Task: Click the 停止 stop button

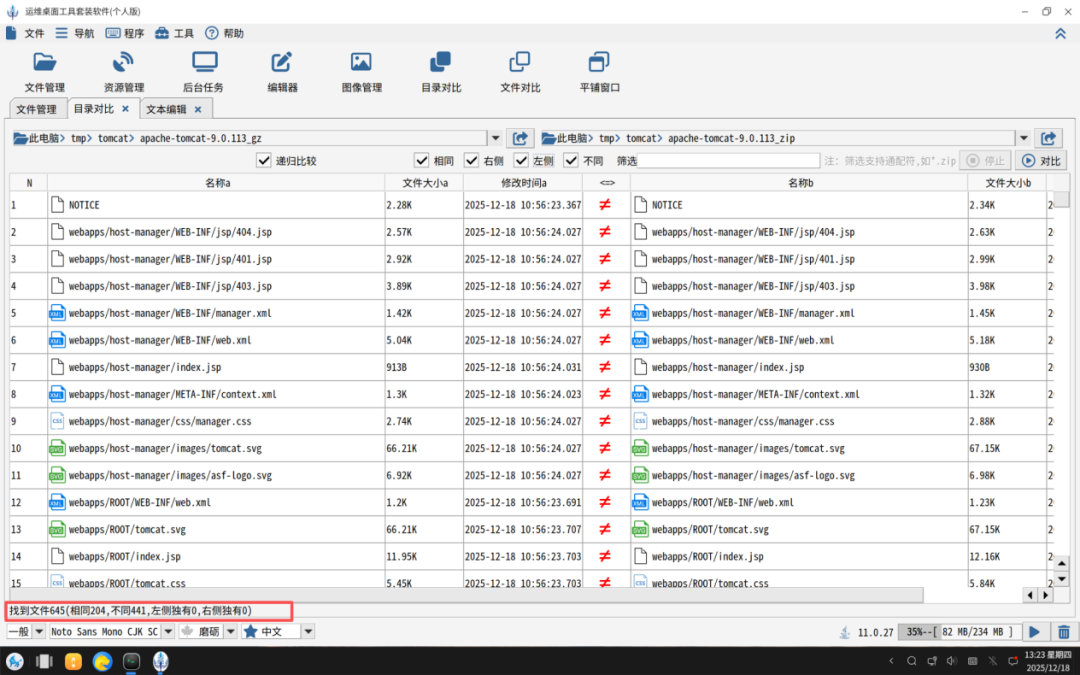Action: (x=985, y=160)
